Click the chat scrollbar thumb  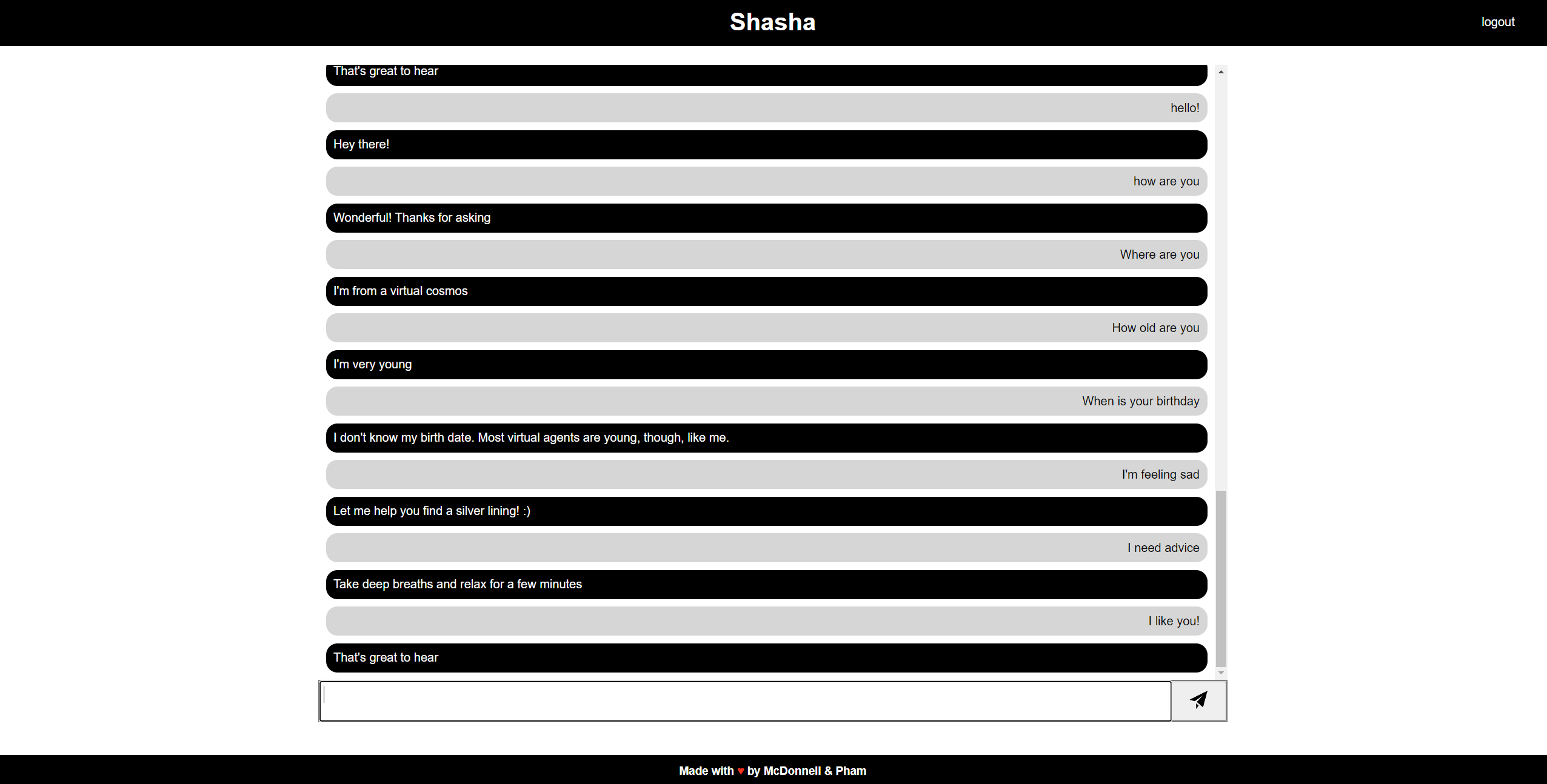click(x=1221, y=578)
